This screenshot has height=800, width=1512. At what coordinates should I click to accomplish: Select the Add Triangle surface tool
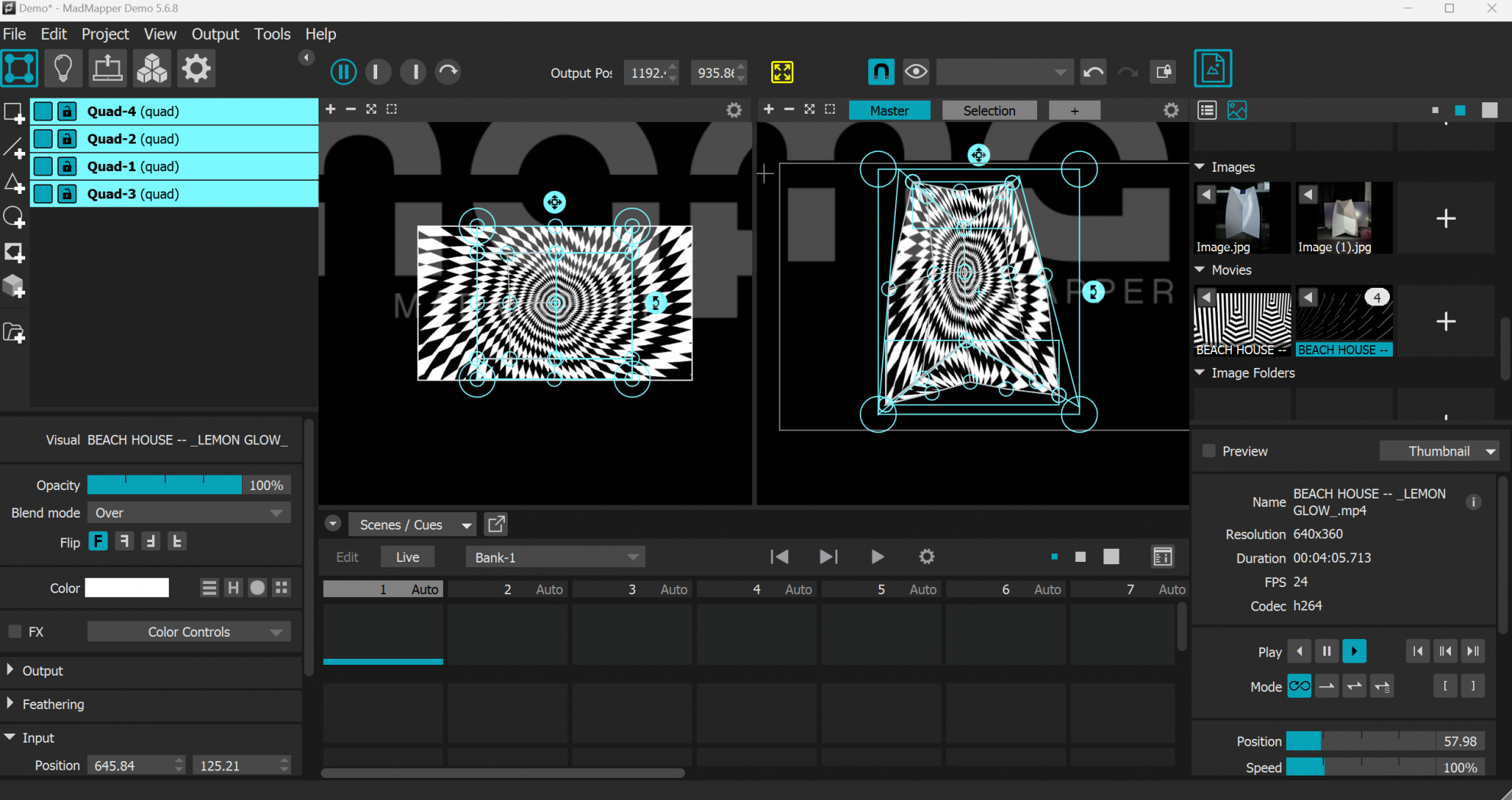click(x=14, y=183)
